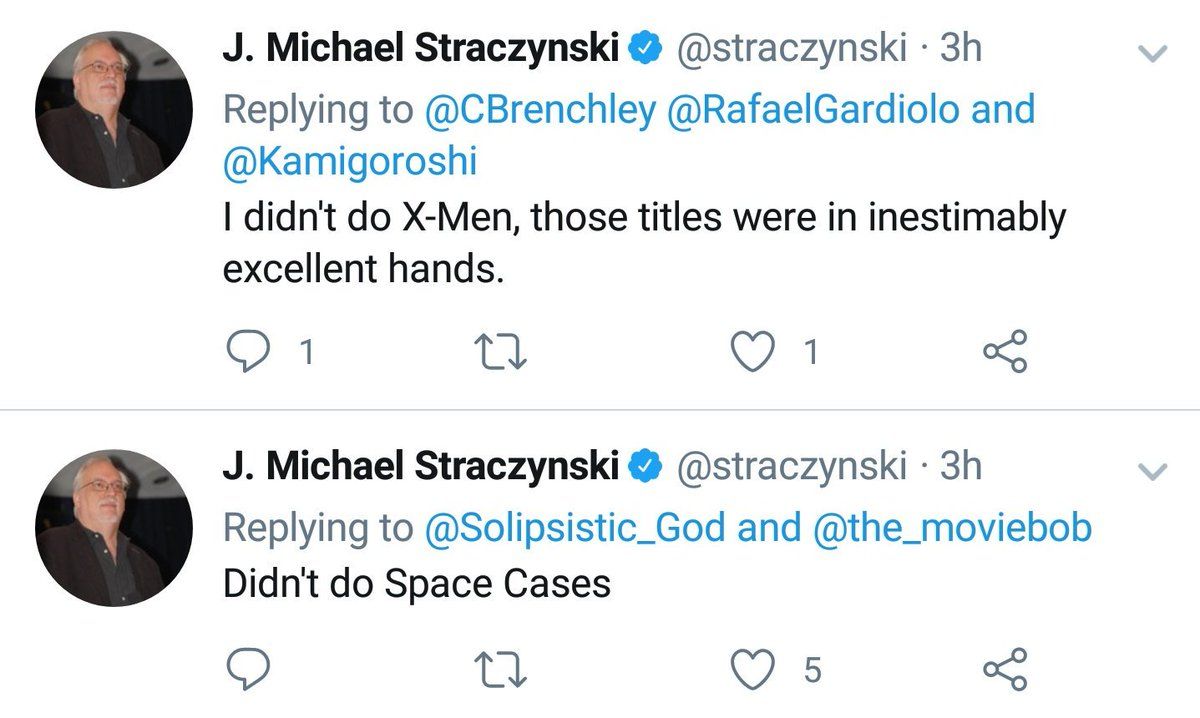Share the X-Men tweet

(x=1004, y=352)
